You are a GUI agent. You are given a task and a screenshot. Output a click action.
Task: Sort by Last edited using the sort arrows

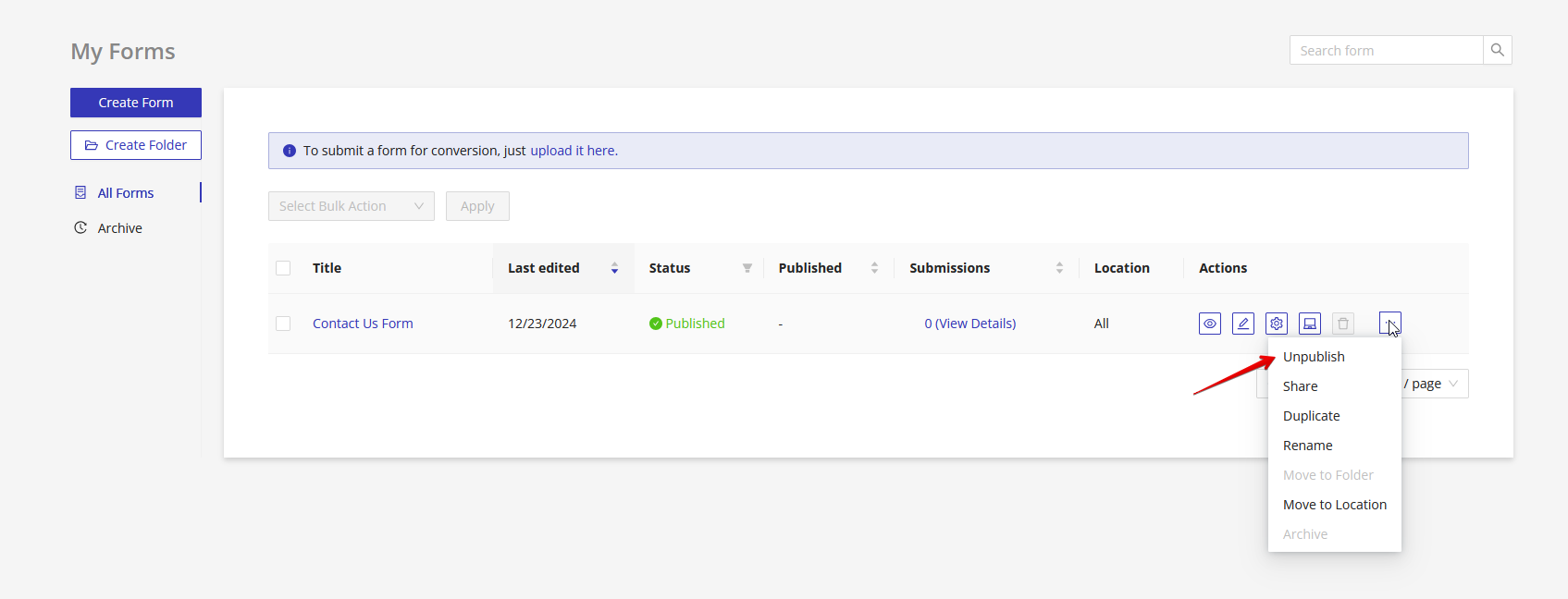pyautogui.click(x=614, y=268)
